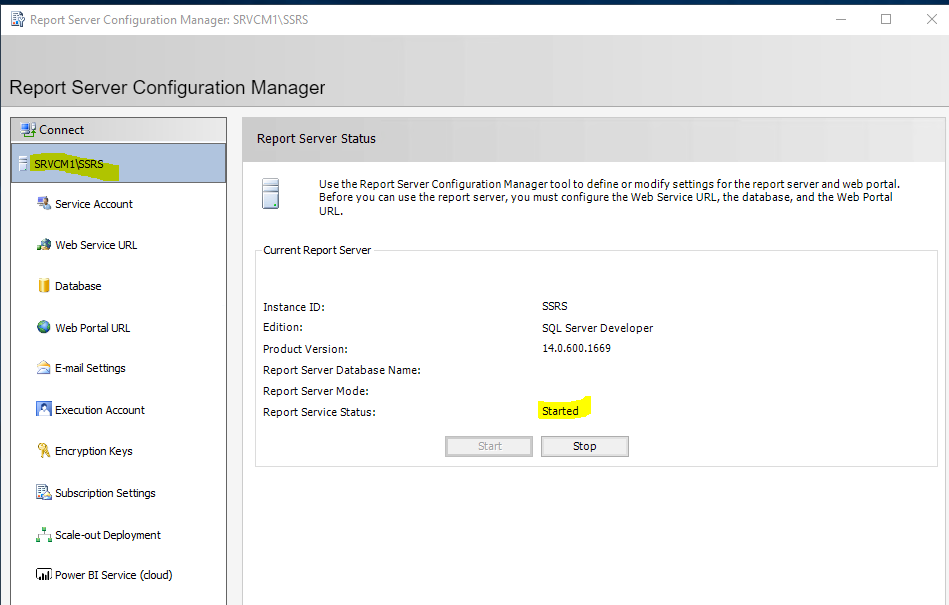View Subscription Settings page
The image size is (949, 605).
(x=105, y=493)
